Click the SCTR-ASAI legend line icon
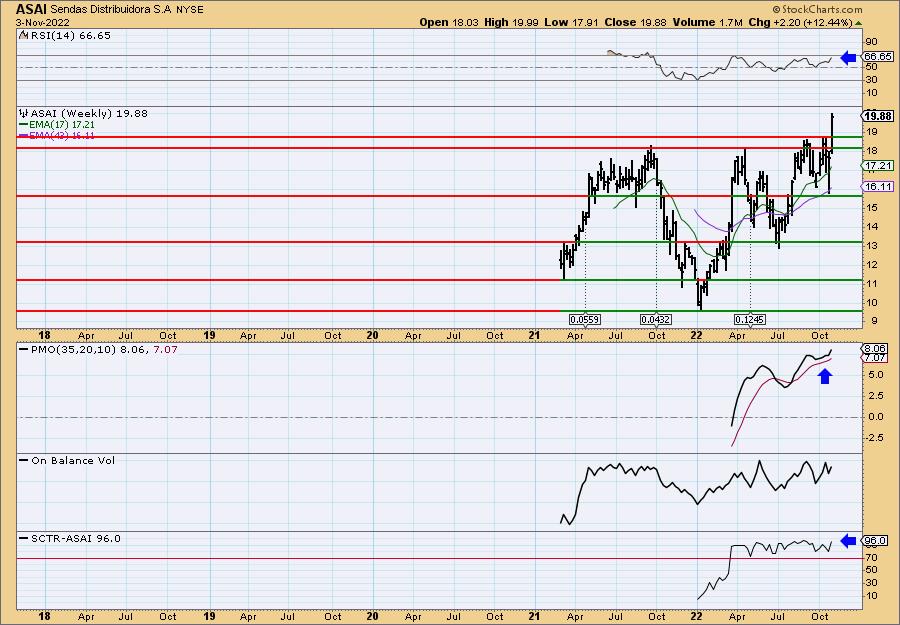The height and width of the screenshot is (625, 900). 24,538
